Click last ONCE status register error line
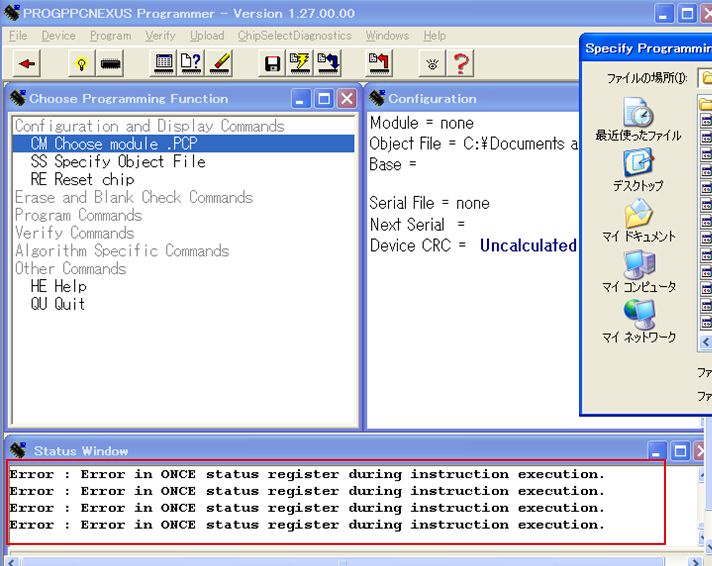 pos(307,525)
